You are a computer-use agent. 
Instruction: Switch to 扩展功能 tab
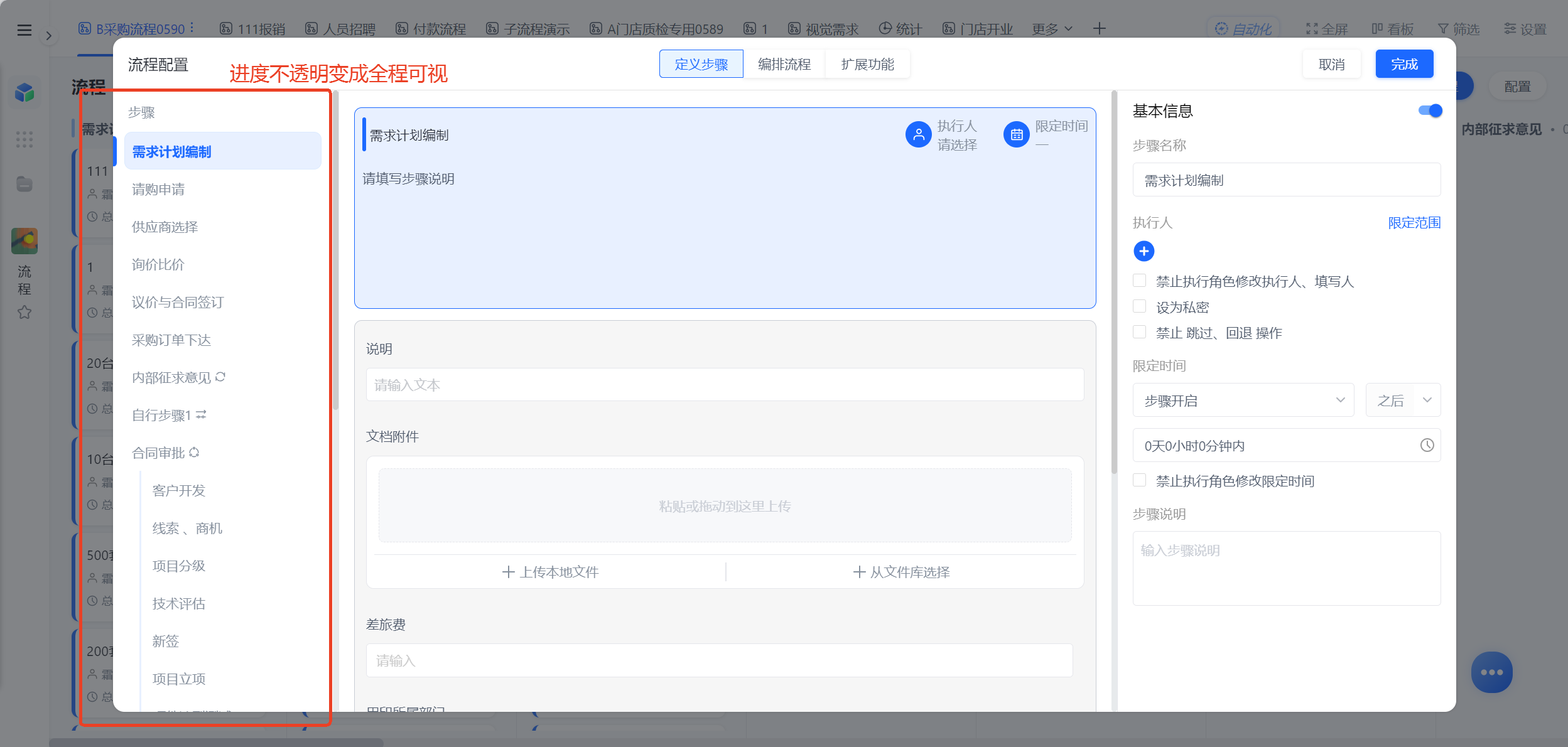[x=867, y=64]
